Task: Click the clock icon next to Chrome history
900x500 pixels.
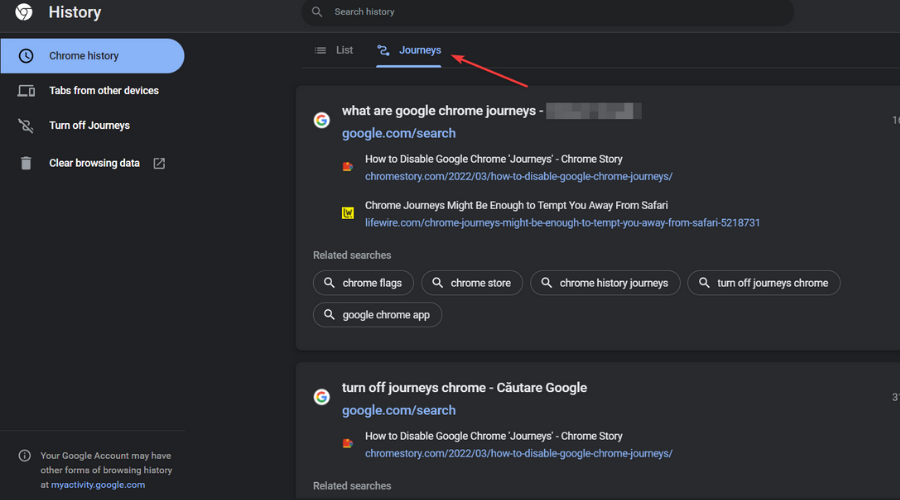Action: (x=26, y=56)
